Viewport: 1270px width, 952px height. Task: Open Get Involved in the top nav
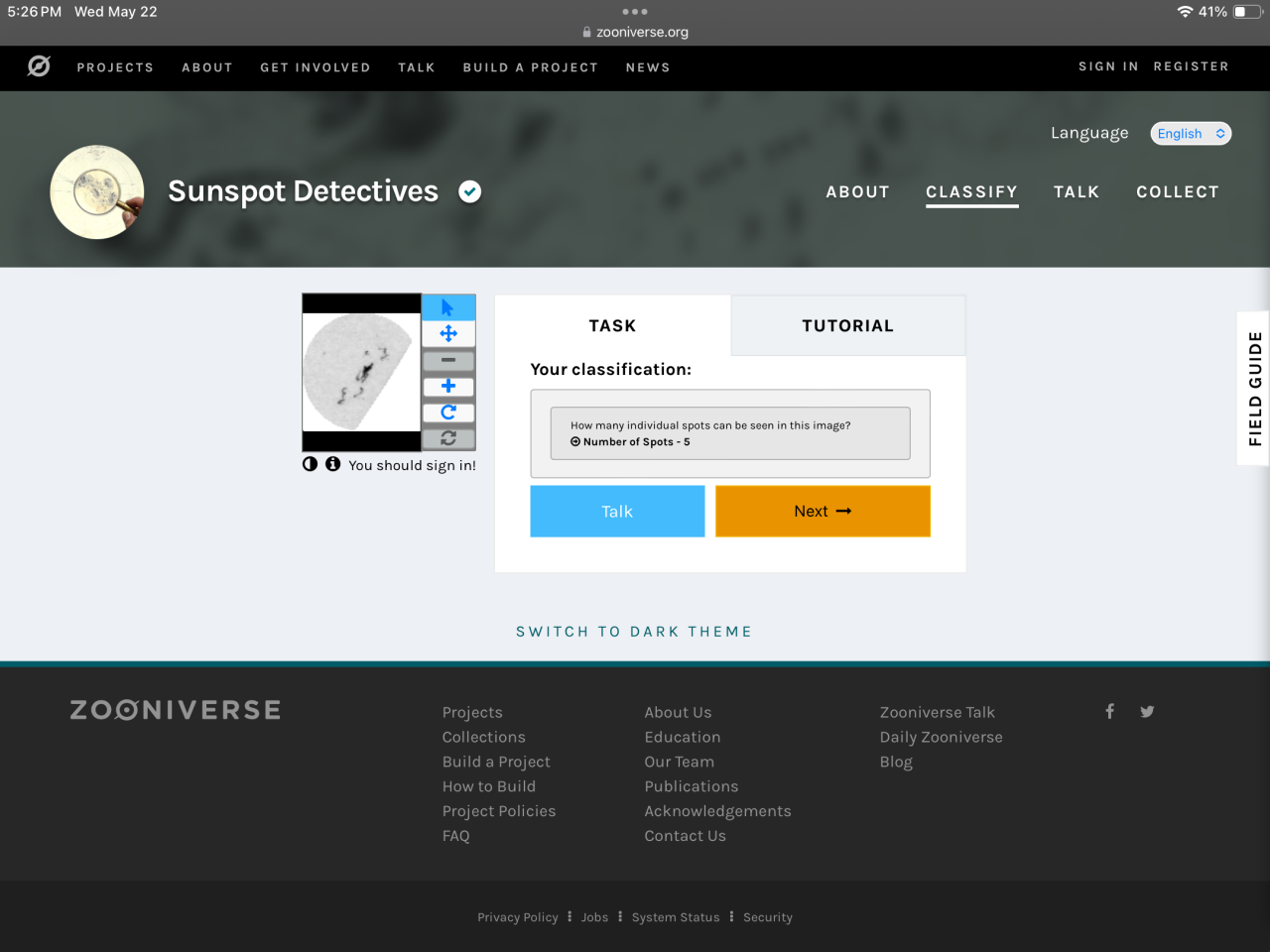point(316,67)
